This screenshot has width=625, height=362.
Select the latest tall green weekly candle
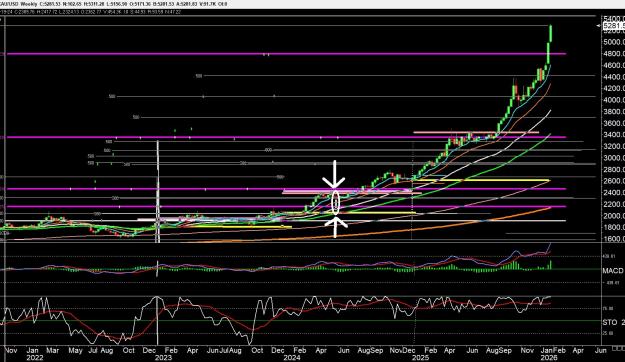tap(550, 33)
